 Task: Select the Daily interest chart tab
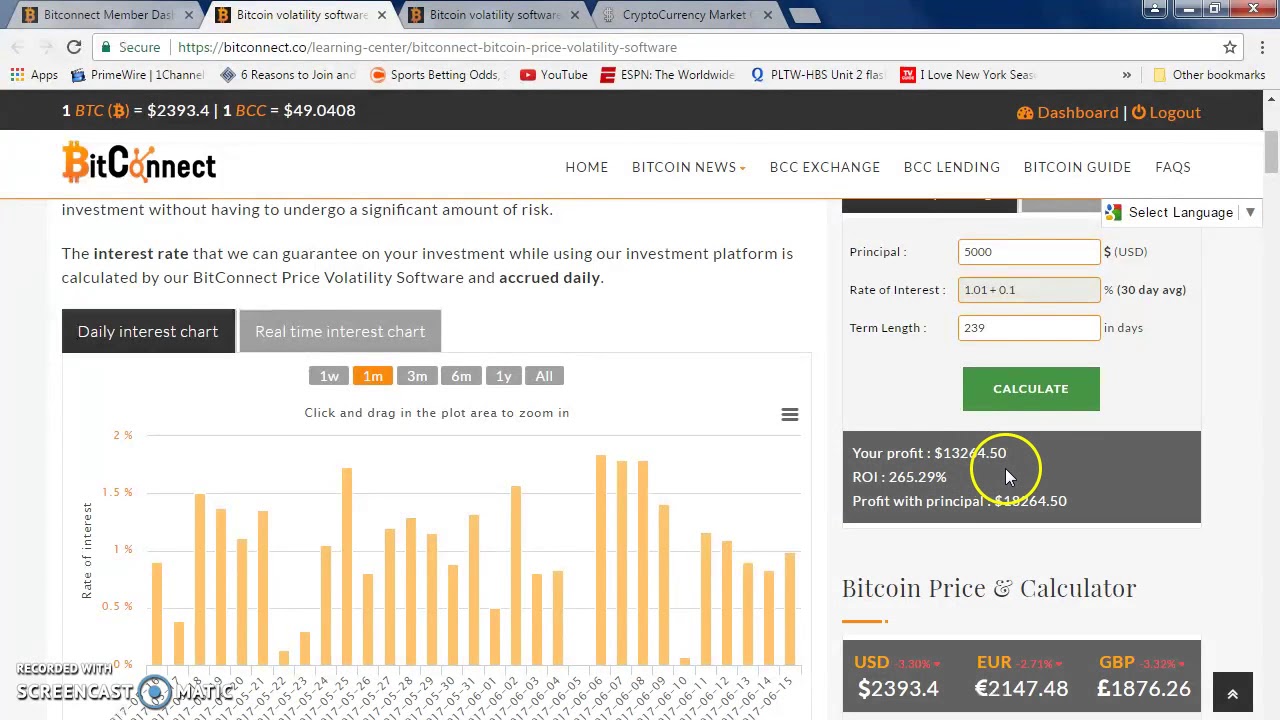148,331
